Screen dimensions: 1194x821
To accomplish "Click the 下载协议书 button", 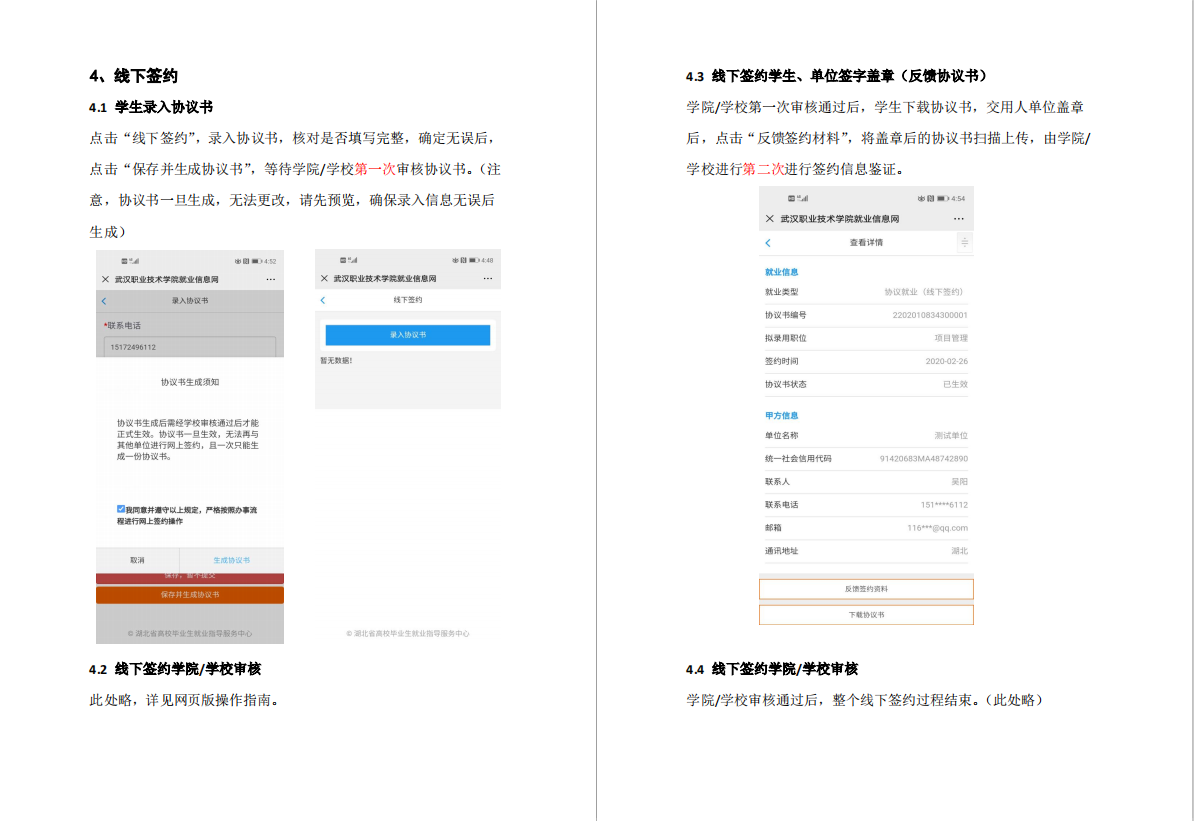I will [866, 615].
